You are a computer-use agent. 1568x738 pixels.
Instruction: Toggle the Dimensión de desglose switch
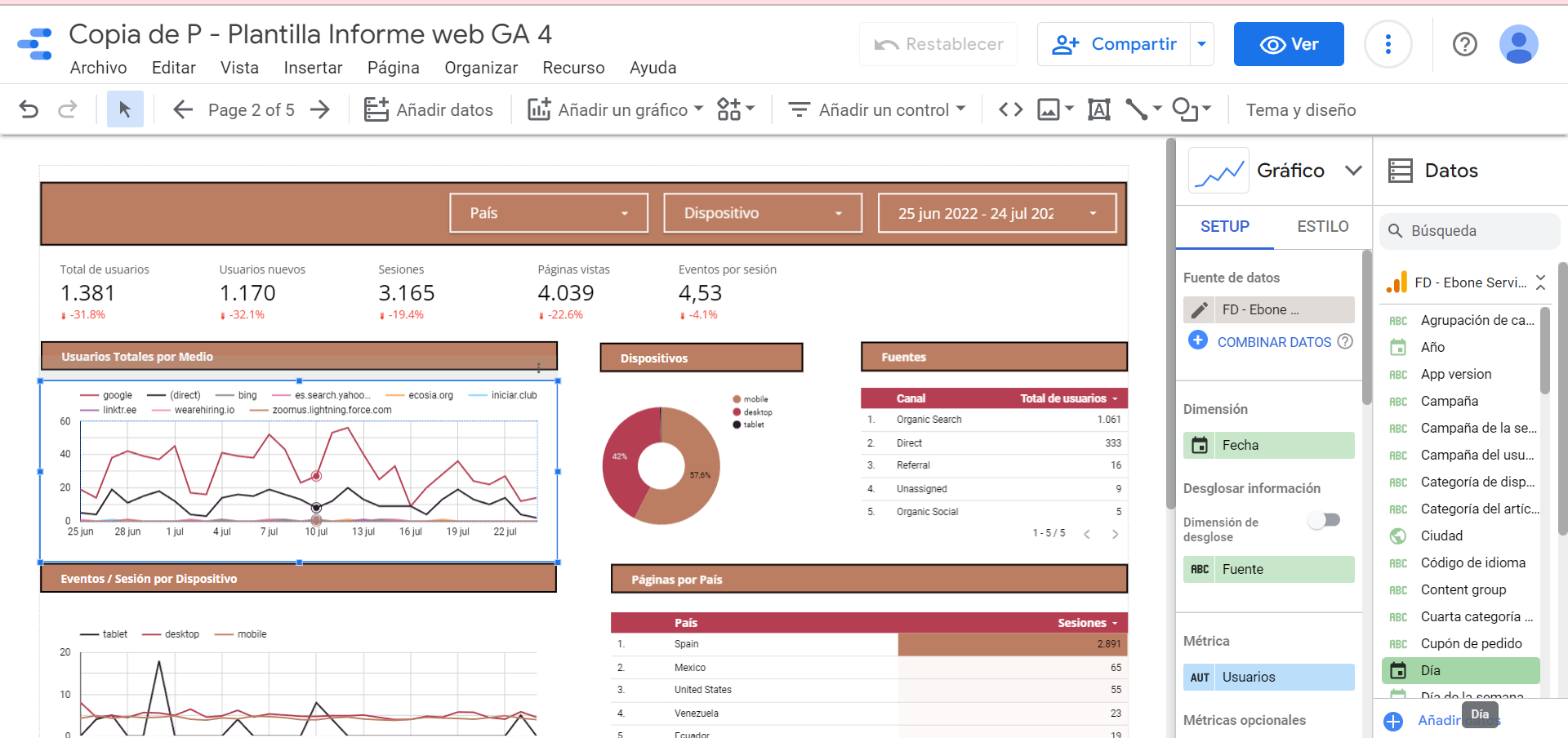click(x=1324, y=520)
